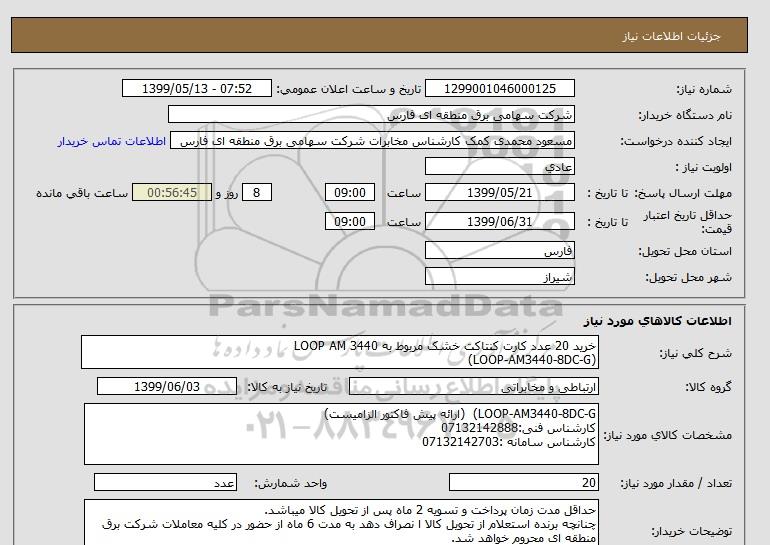This screenshot has width=770, height=545.
Task: Click the label مشخصات کالای مورد نیاز
Action: coord(668,435)
